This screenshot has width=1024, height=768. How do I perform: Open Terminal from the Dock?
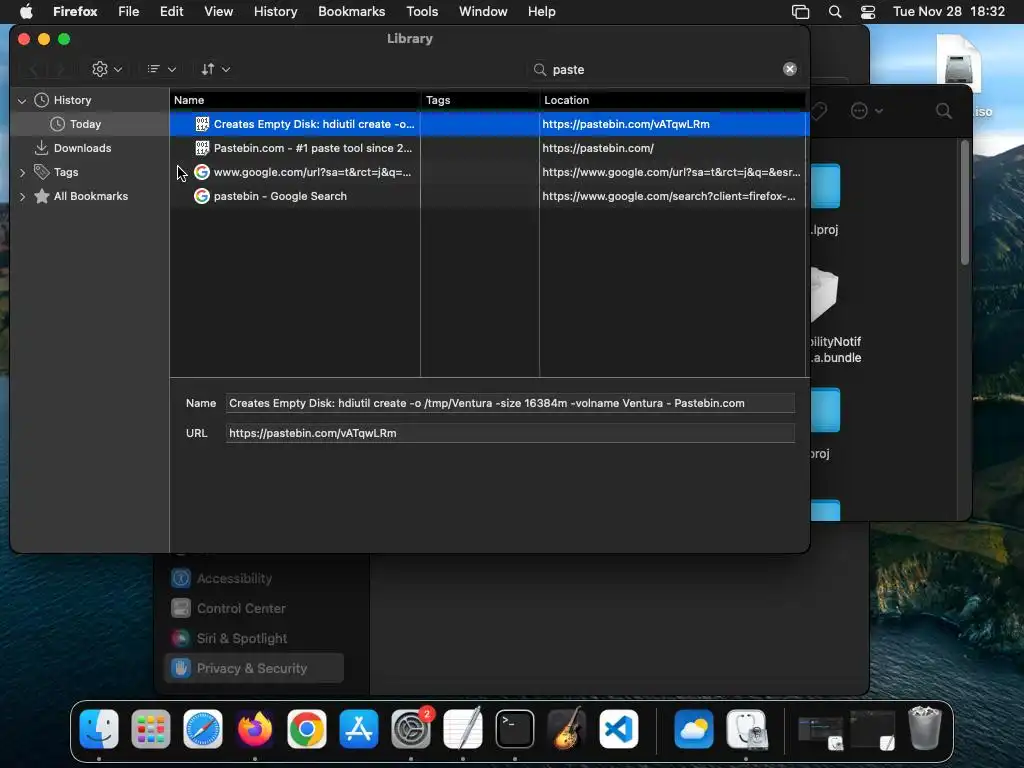pyautogui.click(x=515, y=729)
